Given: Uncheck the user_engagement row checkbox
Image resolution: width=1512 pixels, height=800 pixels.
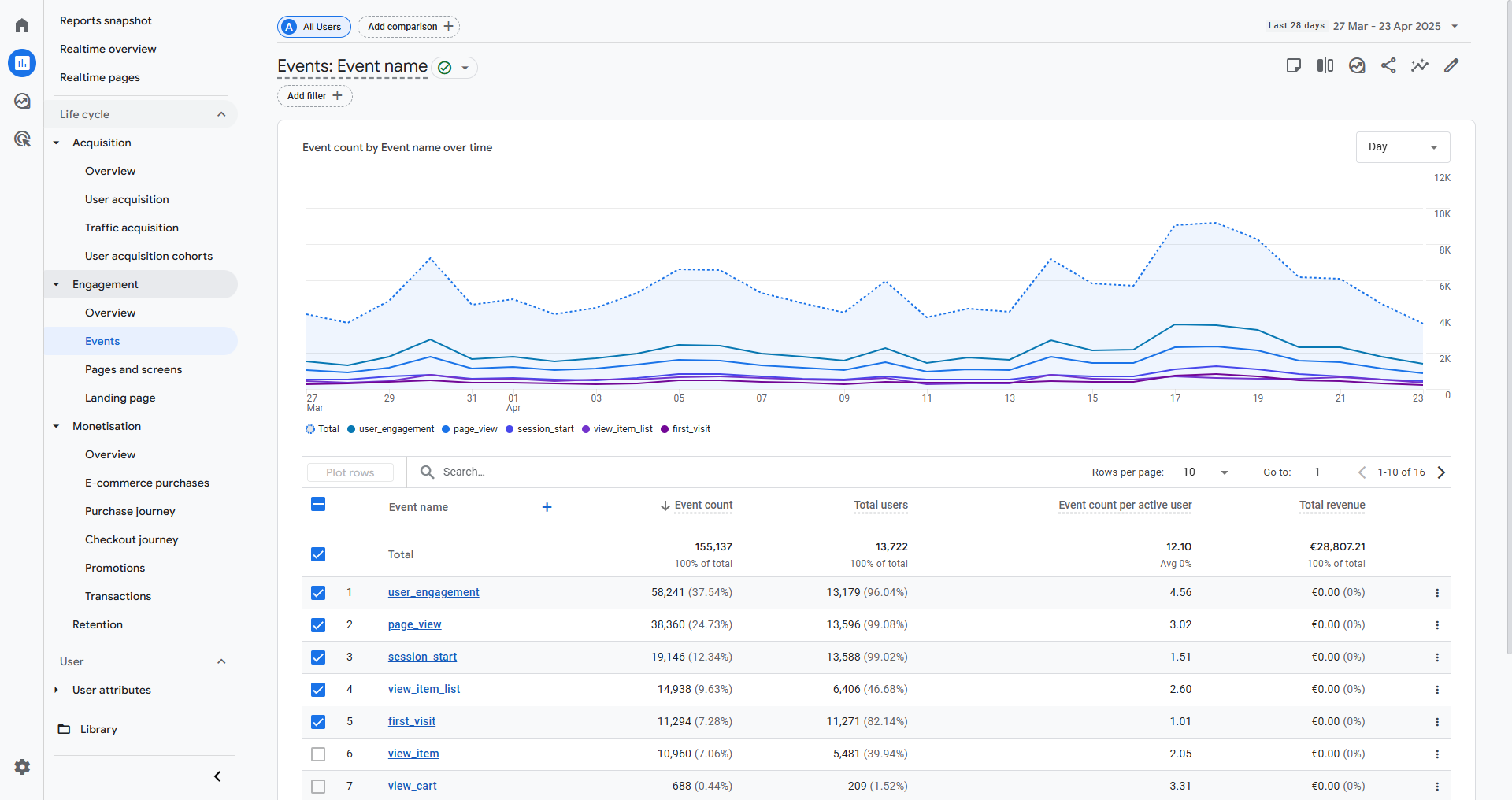Looking at the screenshot, I should [x=318, y=593].
